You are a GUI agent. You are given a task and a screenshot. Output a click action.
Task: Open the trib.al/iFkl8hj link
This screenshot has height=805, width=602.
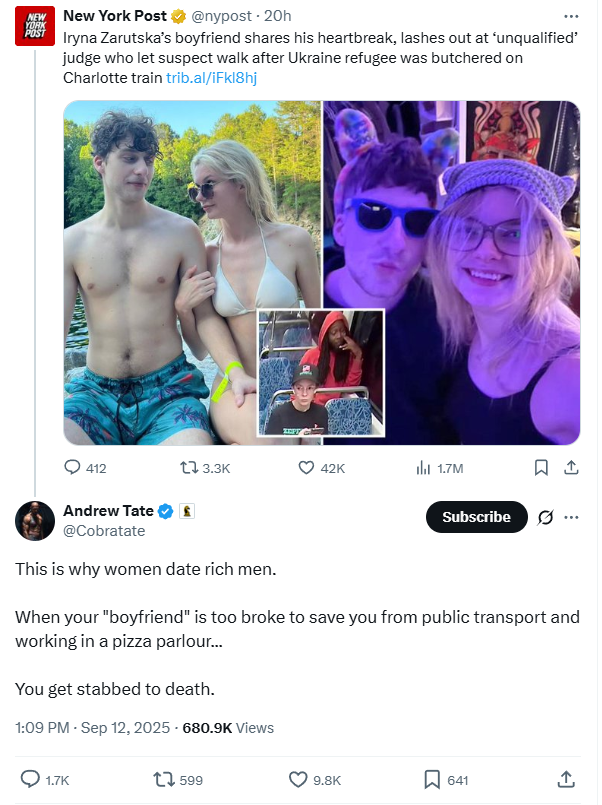click(211, 78)
